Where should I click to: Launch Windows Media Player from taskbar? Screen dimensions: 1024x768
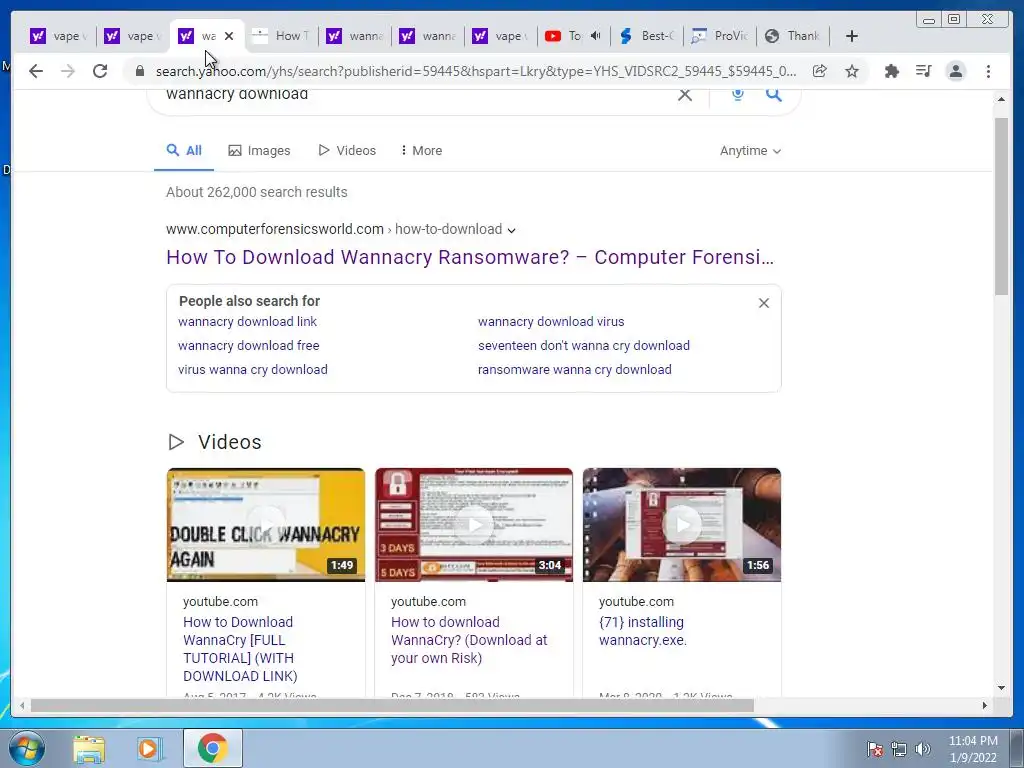click(148, 749)
